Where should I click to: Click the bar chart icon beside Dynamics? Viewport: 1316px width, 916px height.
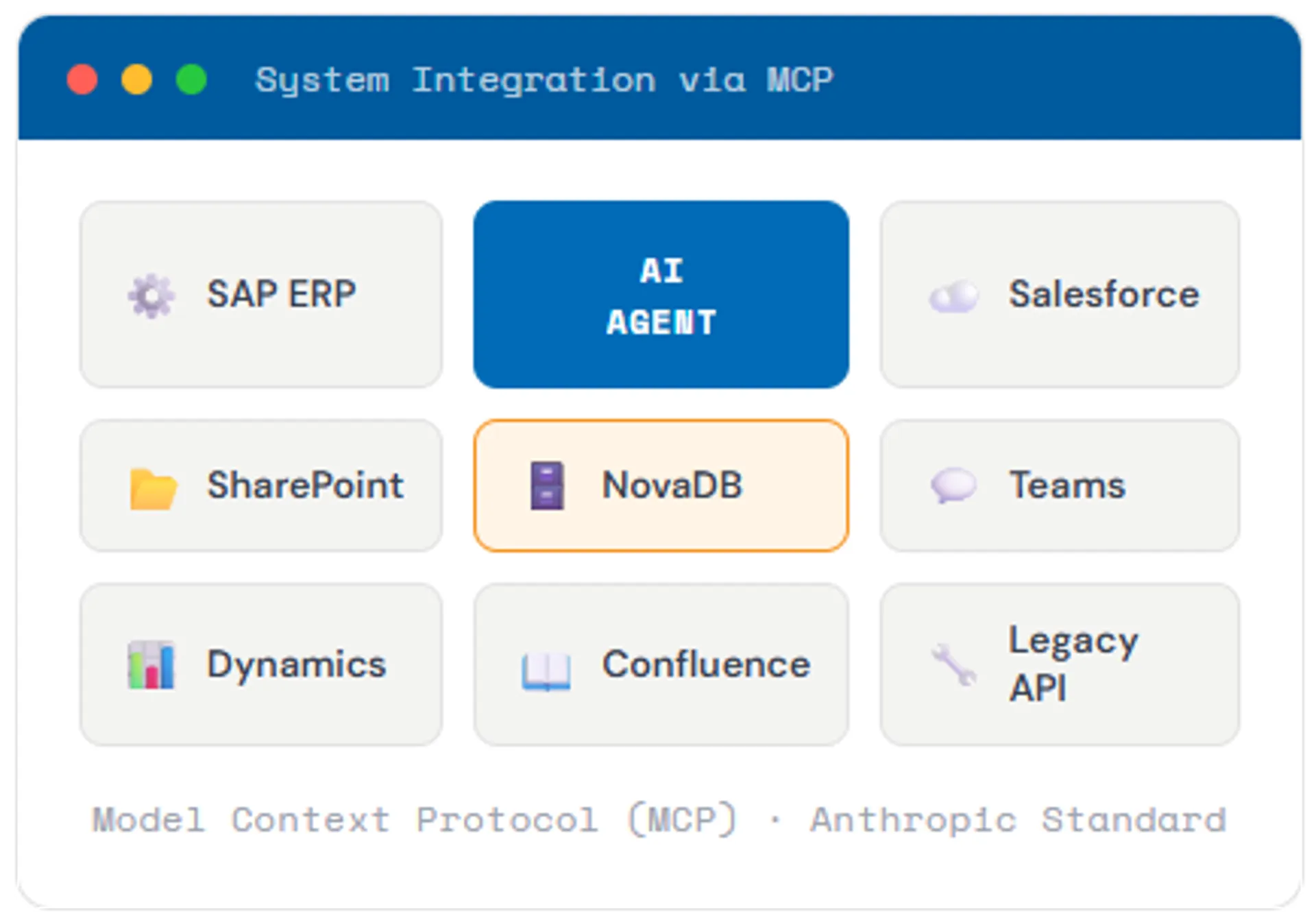tap(151, 665)
